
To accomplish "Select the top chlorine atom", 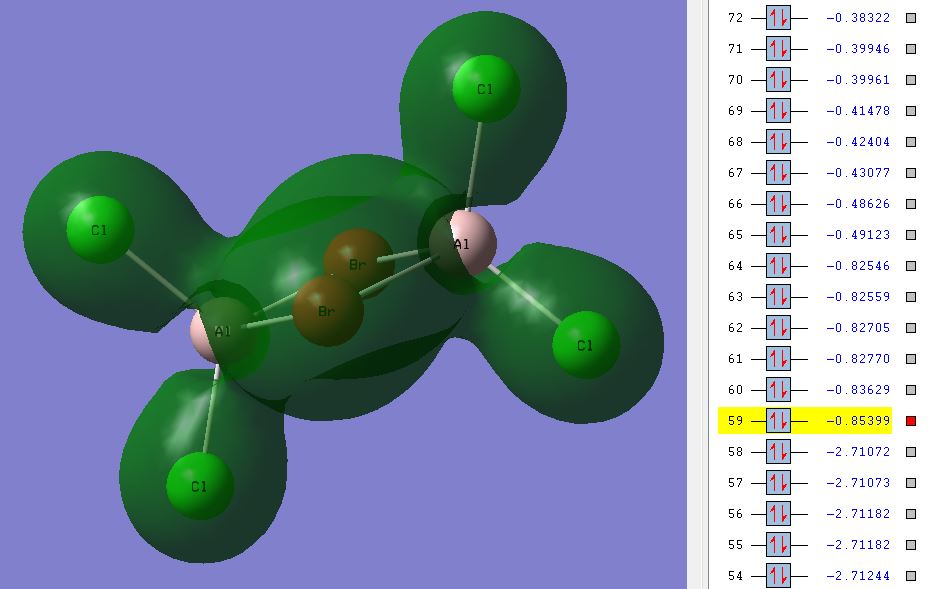I will point(486,89).
